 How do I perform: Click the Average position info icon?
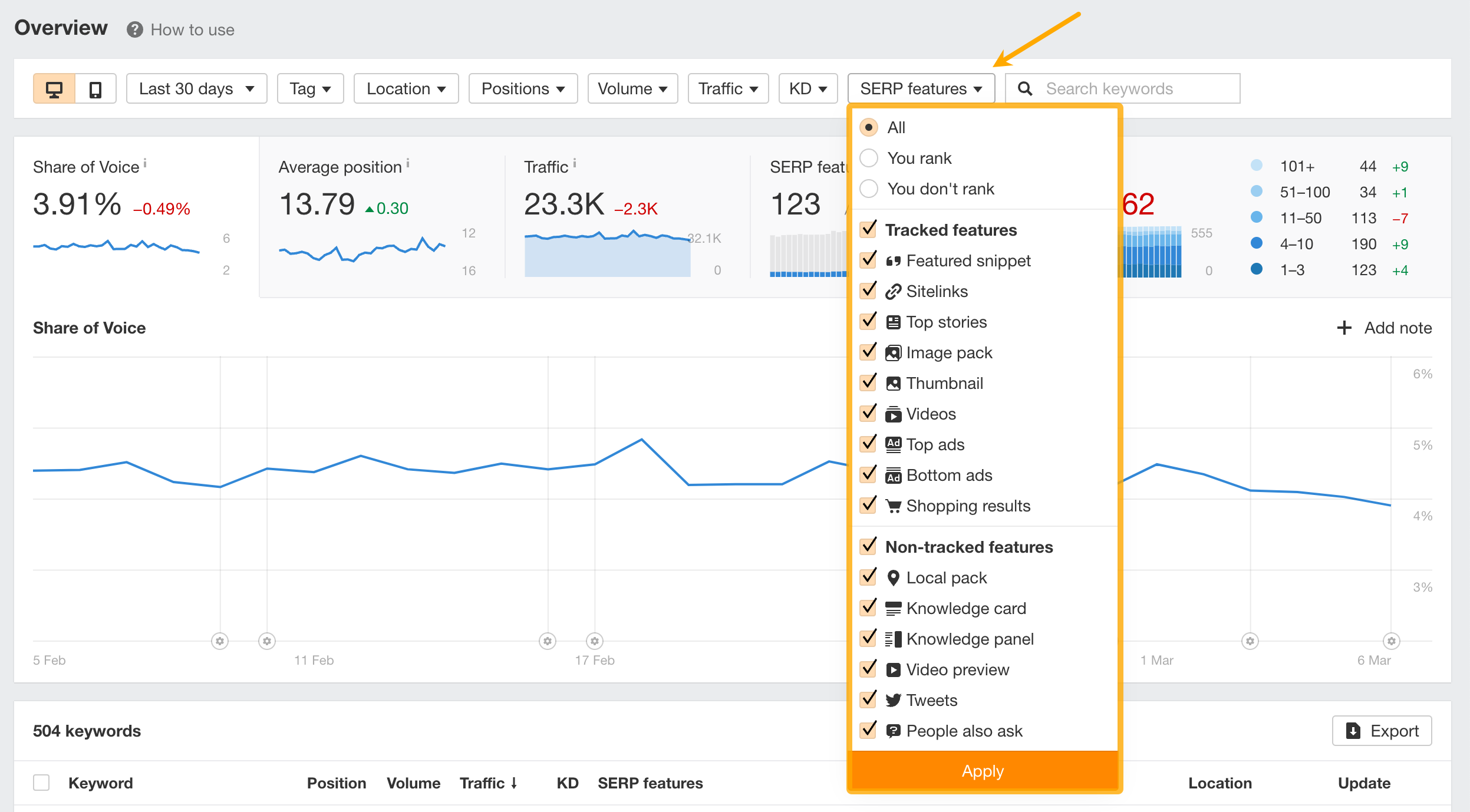408,163
